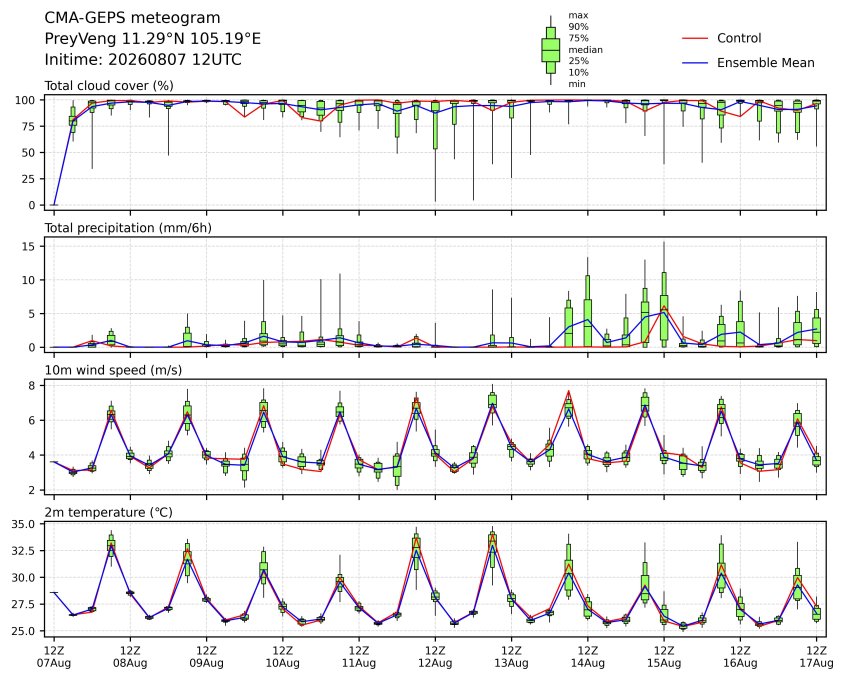Click the cloud cover starting point at zero percent
The image size is (845, 680).
pyautogui.click(x=54, y=205)
